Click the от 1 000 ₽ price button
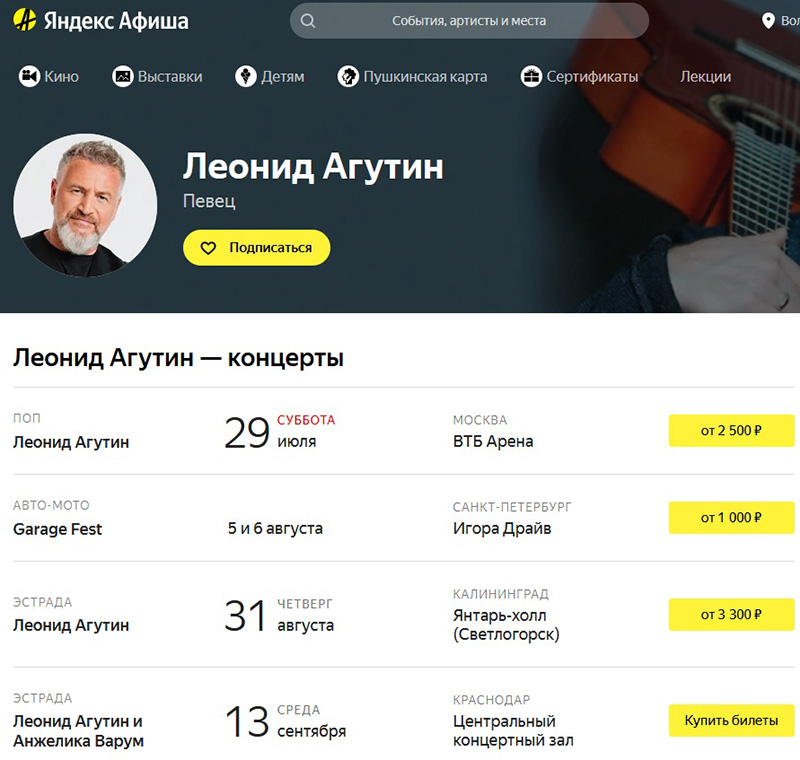The image size is (800, 760). pos(731,518)
